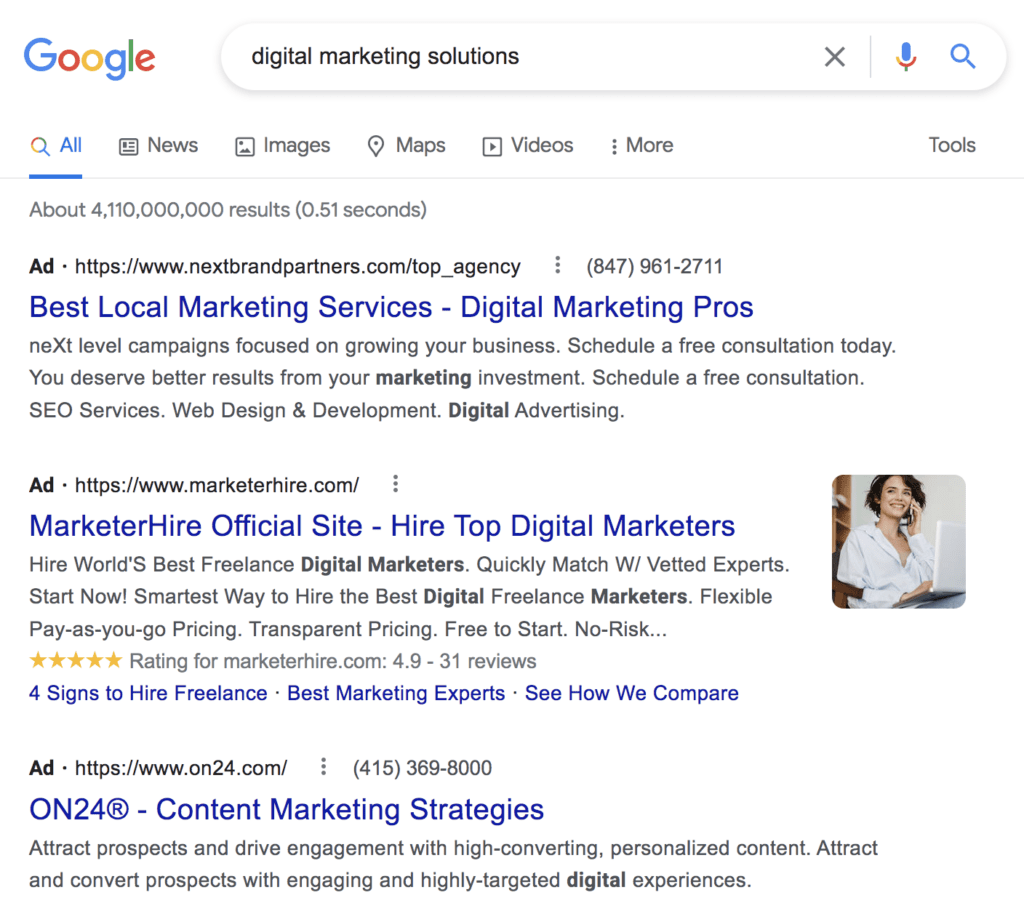The height and width of the screenshot is (919, 1024).
Task: Click the X to clear search query
Action: (x=835, y=57)
